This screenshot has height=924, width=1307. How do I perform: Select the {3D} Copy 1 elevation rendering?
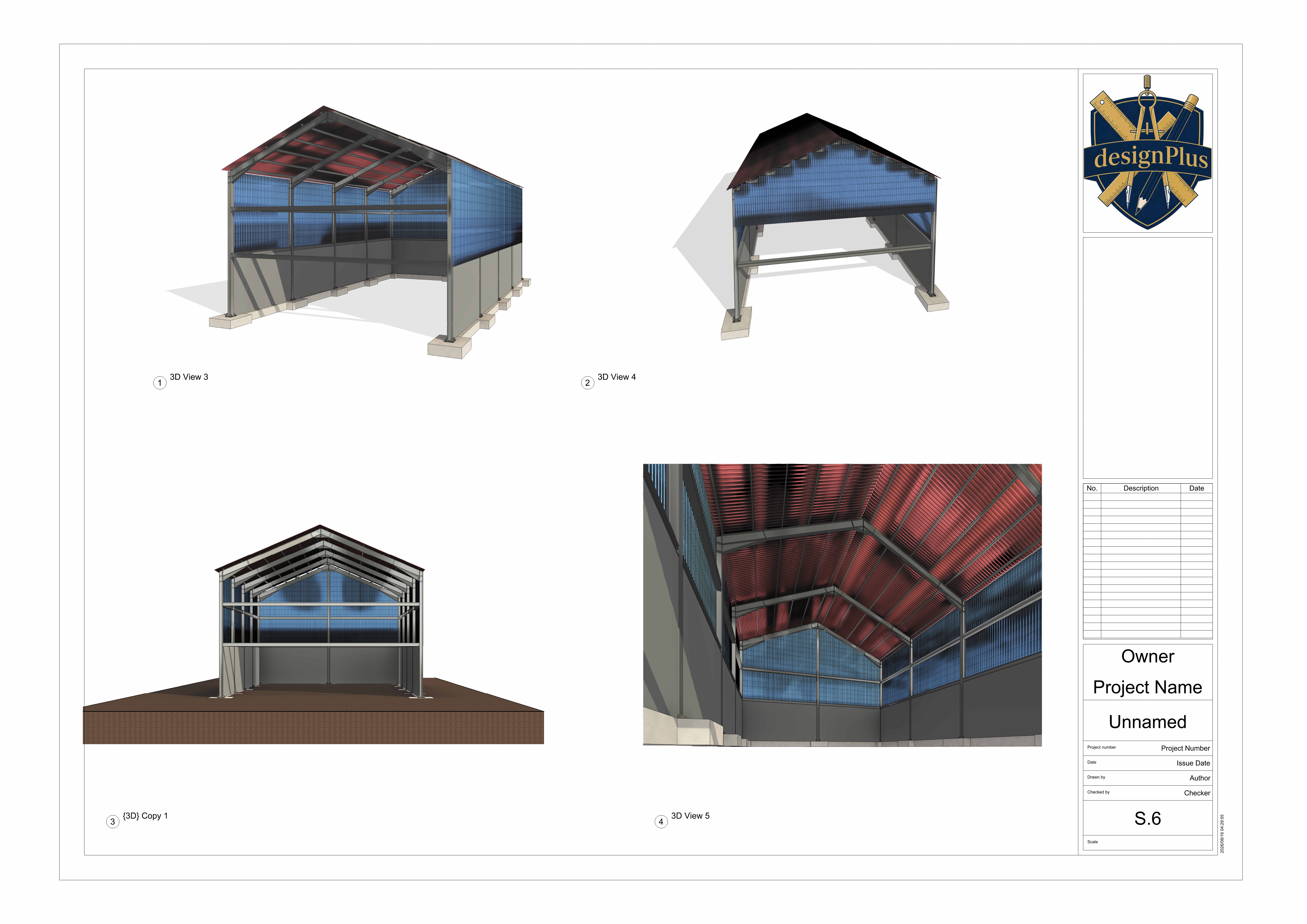coord(313,634)
